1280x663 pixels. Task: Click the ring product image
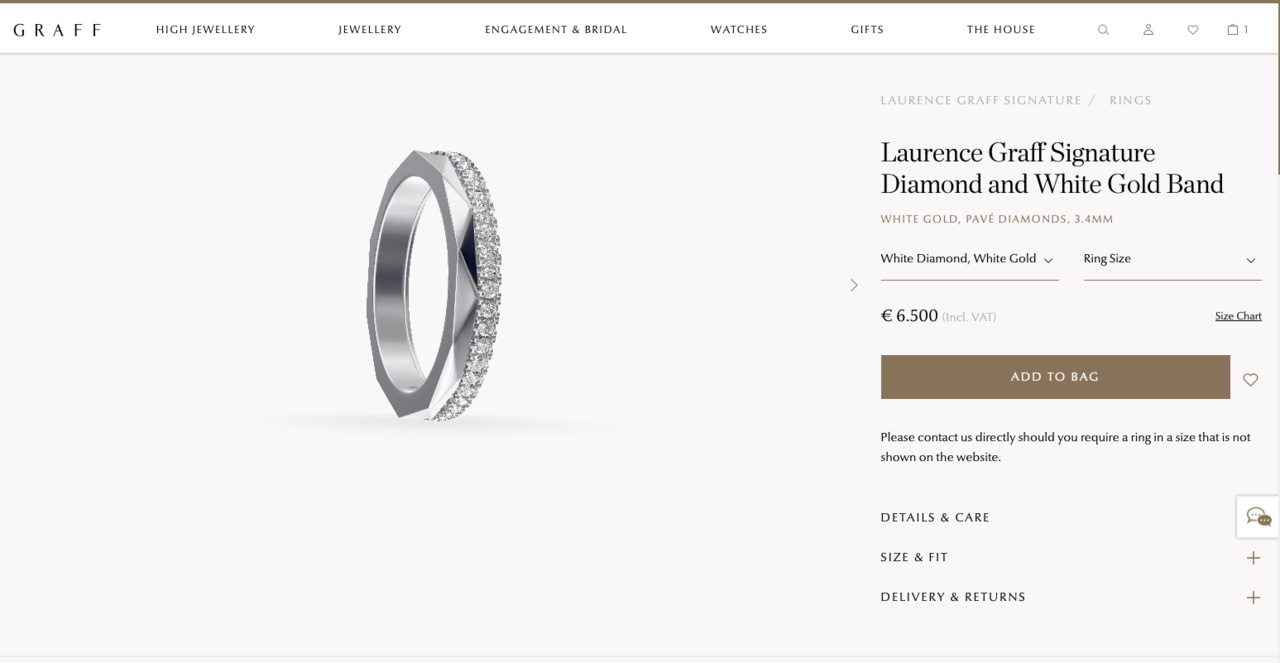435,285
